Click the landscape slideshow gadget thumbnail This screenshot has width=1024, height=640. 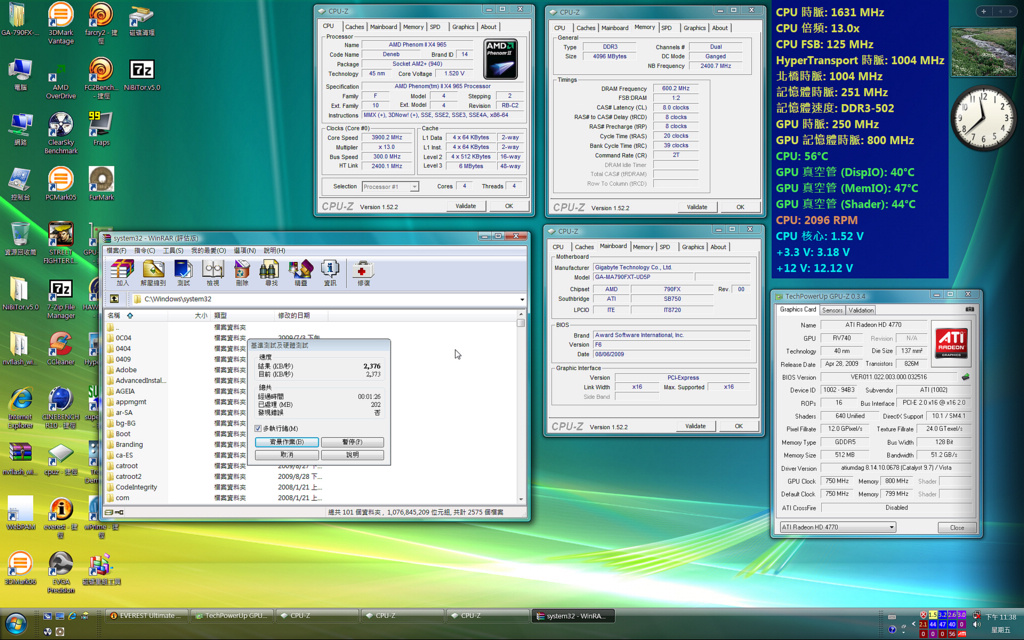coord(984,52)
